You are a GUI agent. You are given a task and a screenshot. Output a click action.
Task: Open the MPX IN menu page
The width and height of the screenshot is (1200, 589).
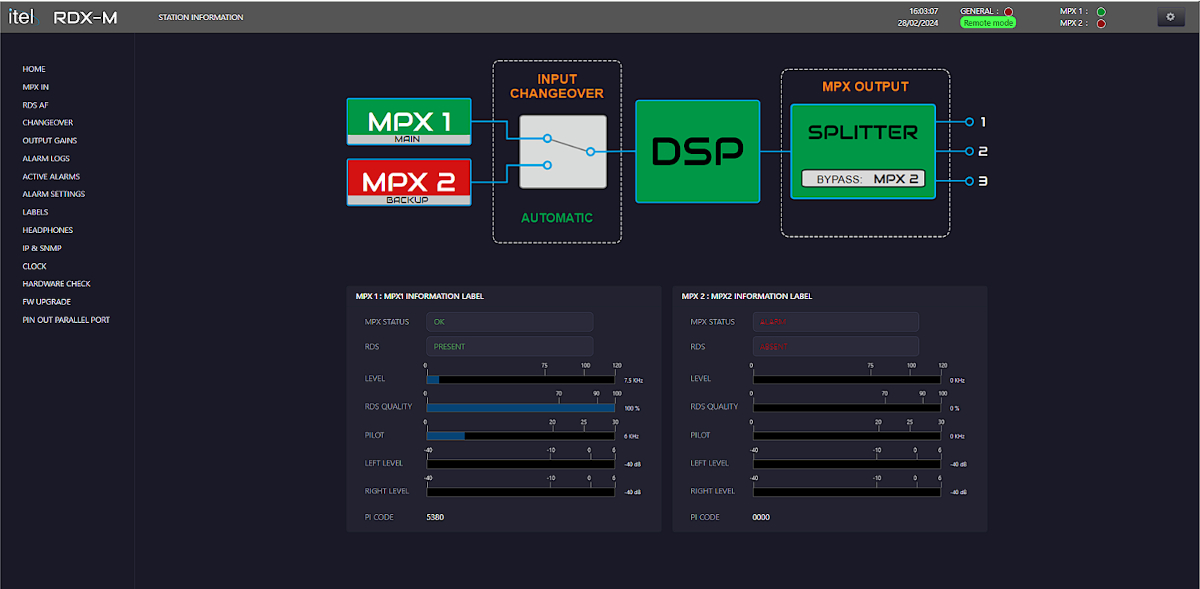click(x=36, y=87)
